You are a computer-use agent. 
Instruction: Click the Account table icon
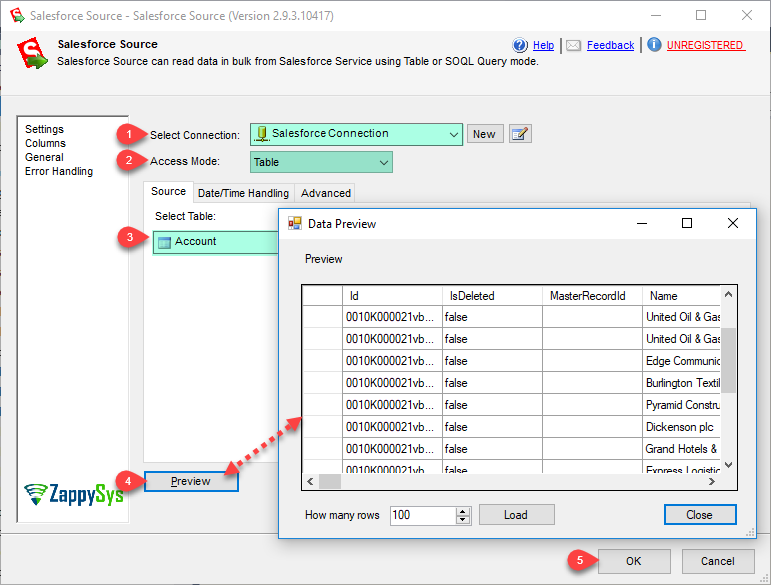tap(164, 242)
